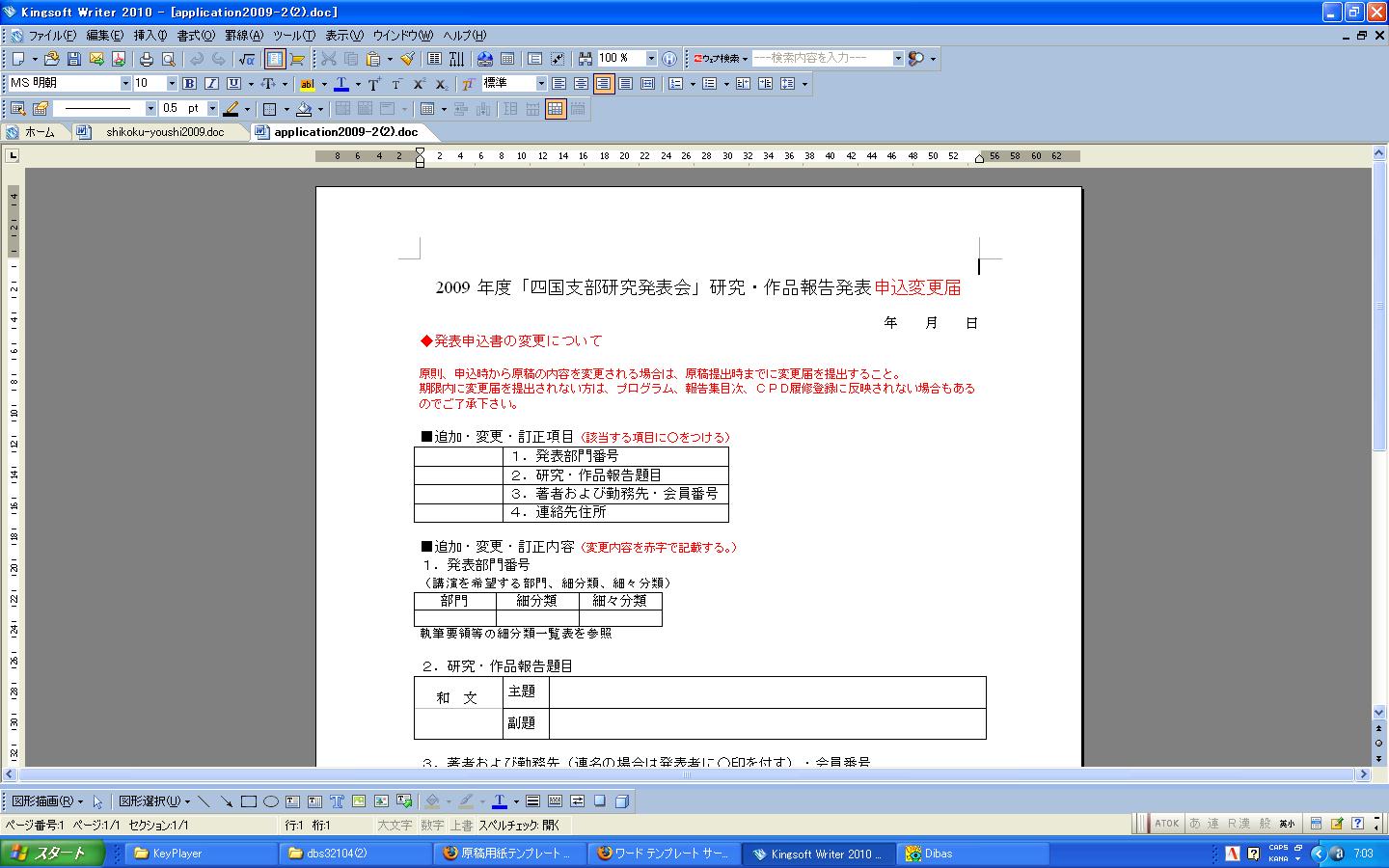
Task: Toggle Underline formatting
Action: point(233,84)
